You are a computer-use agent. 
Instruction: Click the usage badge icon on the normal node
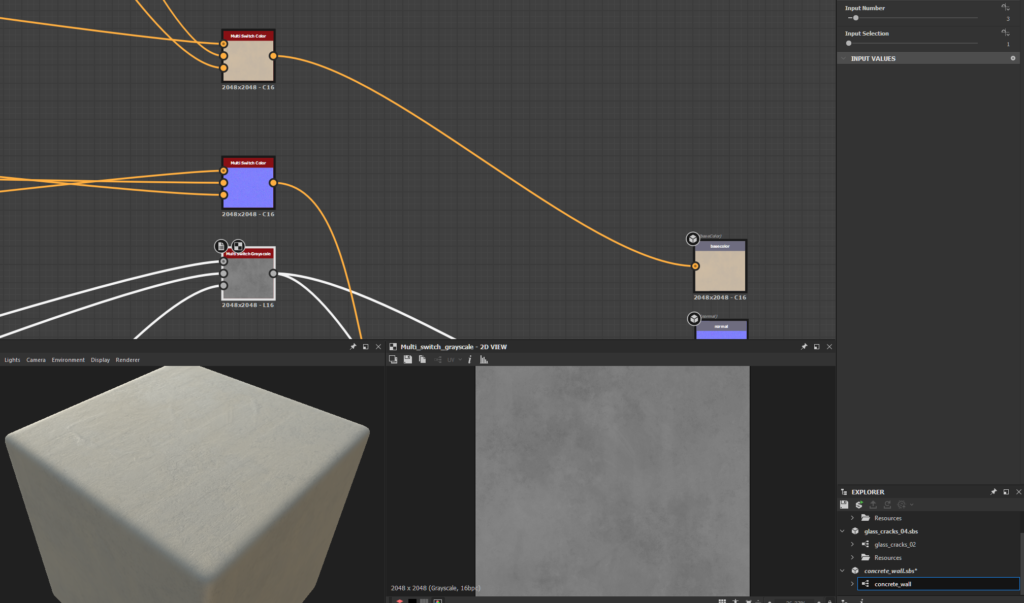pos(694,318)
